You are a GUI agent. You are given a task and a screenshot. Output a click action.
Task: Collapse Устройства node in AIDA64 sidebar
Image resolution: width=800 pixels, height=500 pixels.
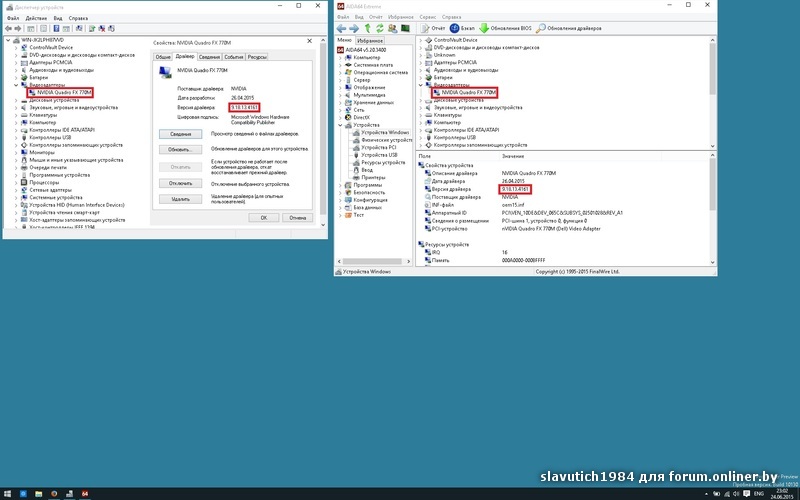[x=340, y=125]
